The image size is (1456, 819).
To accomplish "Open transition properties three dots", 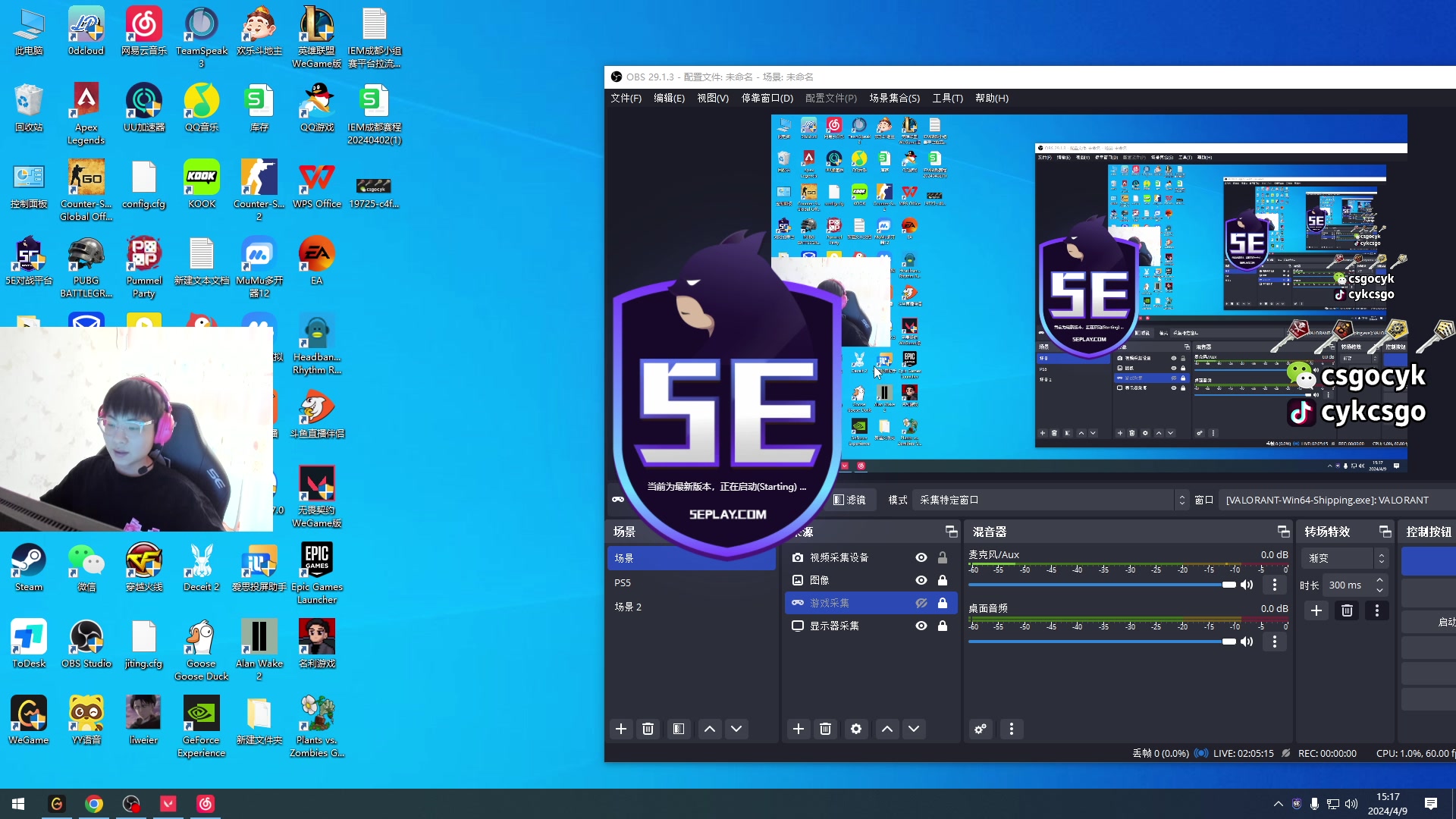I will point(1377,610).
